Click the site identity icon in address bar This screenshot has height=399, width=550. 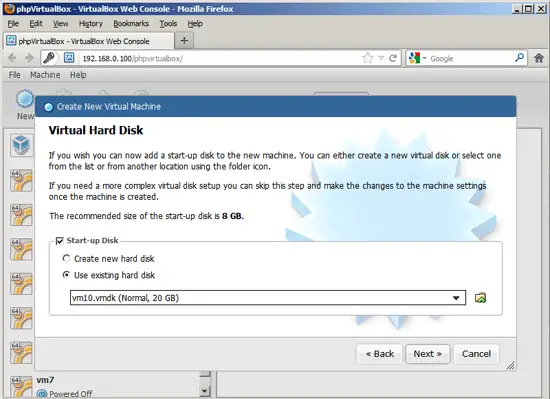69,58
